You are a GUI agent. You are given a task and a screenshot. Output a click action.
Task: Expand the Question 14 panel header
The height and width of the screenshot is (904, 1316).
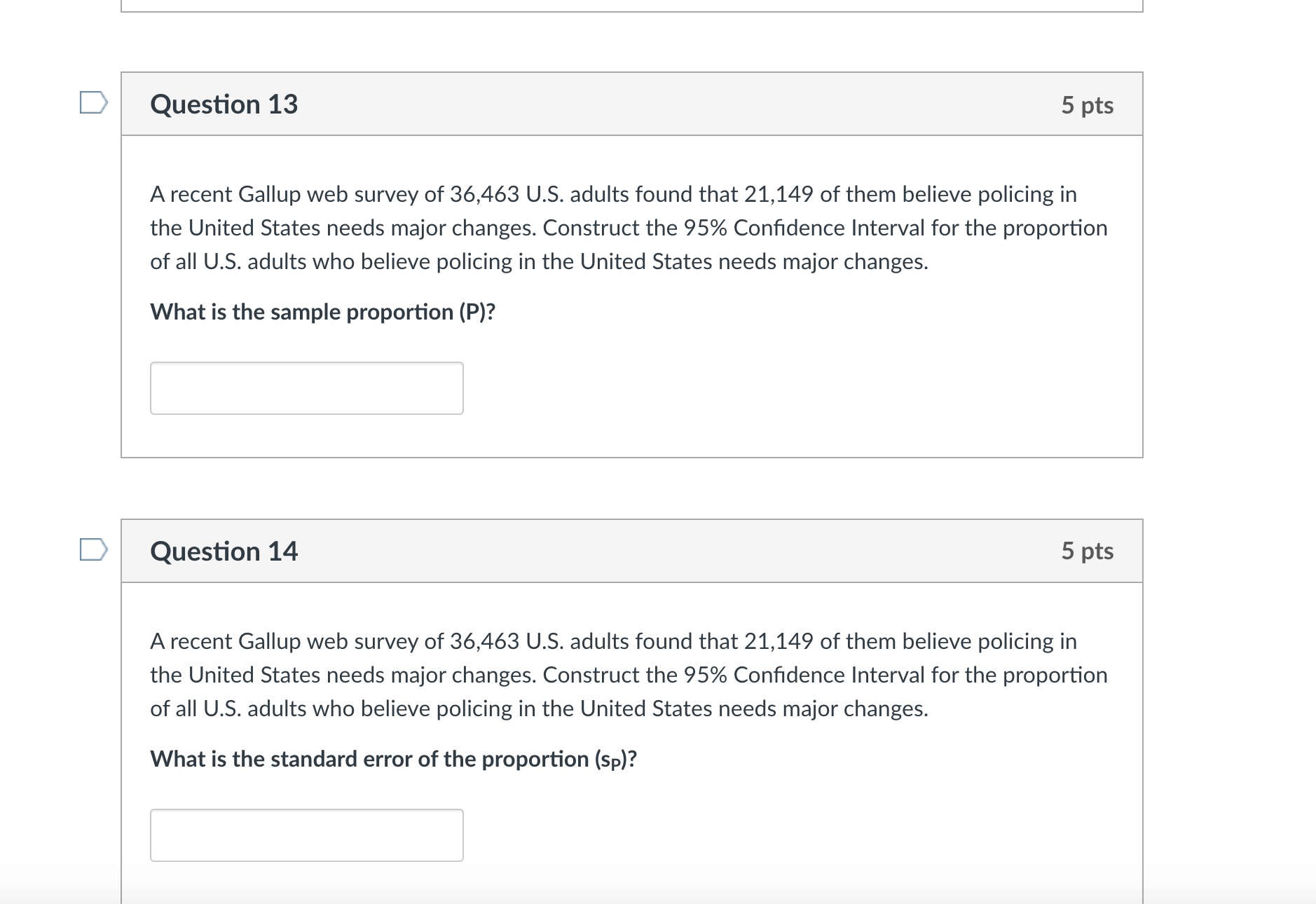631,551
